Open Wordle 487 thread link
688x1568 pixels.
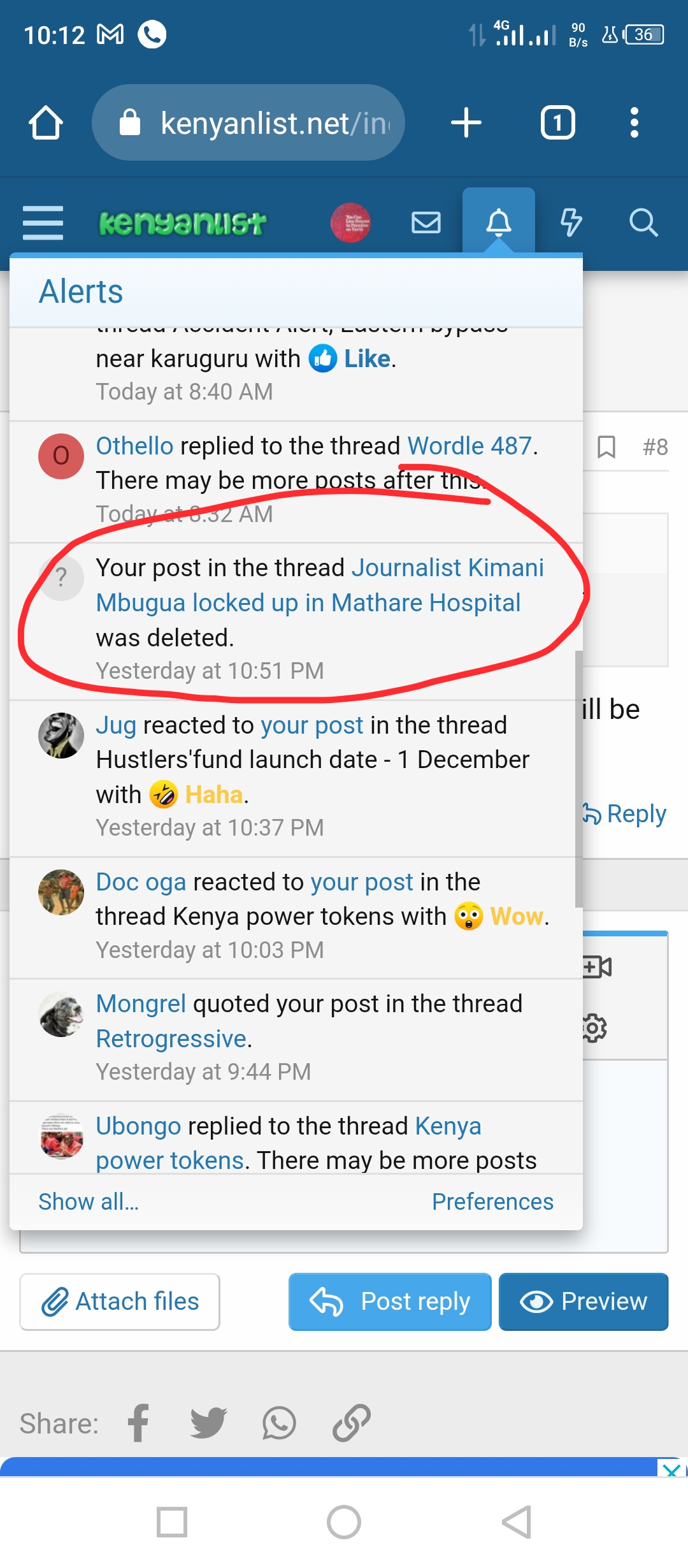pyautogui.click(x=469, y=446)
